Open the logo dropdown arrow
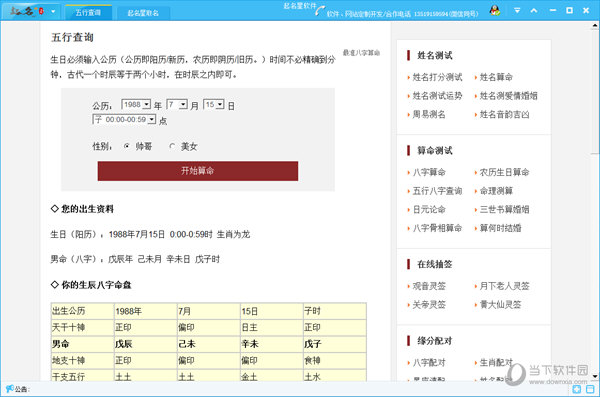Screen dimensions: 600x397 click(53, 11)
